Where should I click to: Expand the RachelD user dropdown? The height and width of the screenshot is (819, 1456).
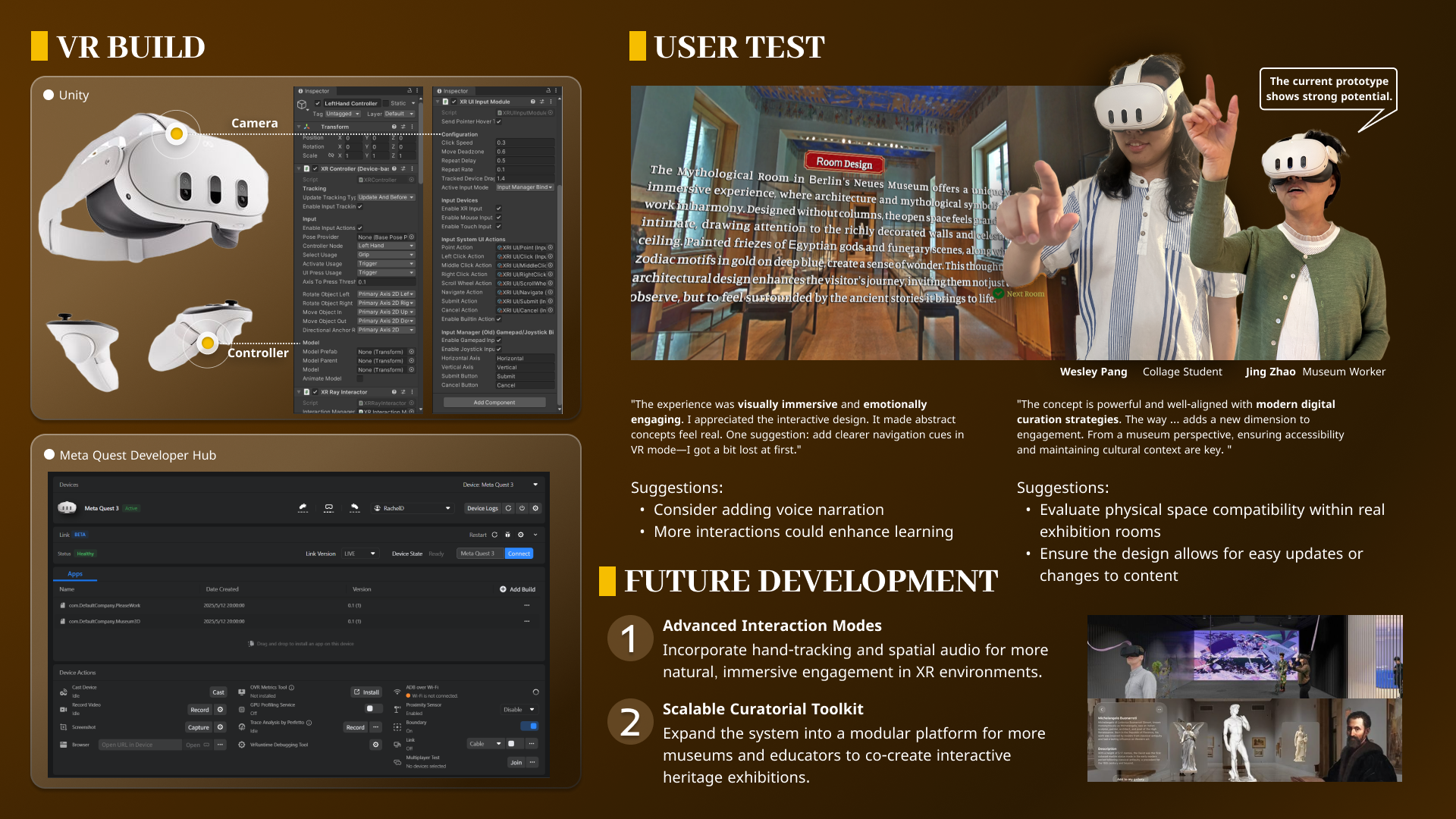pos(413,508)
